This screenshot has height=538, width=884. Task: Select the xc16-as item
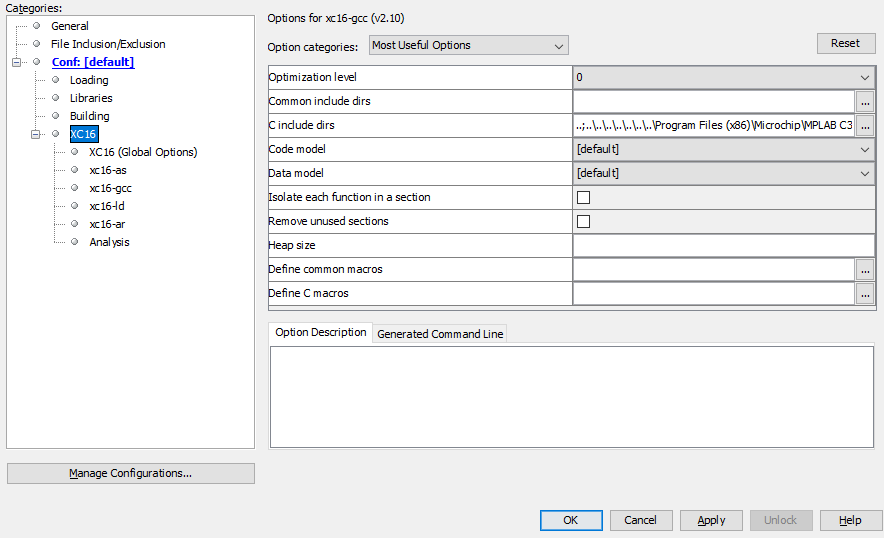click(108, 170)
